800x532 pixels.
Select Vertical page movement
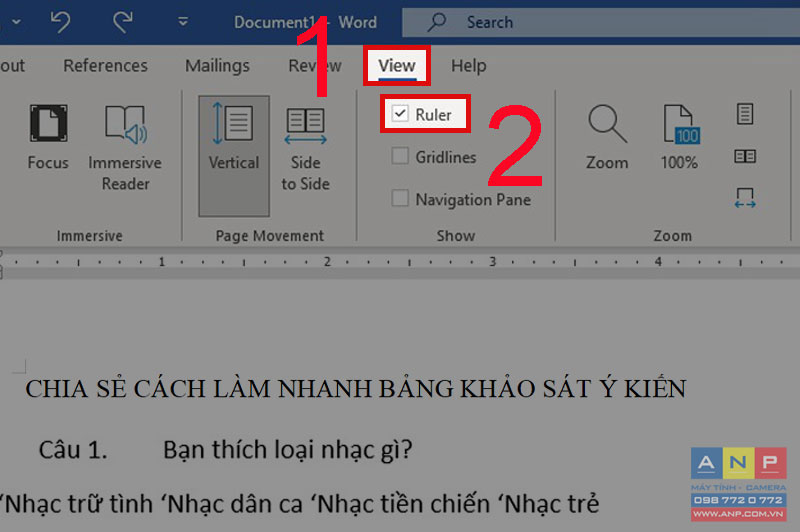pos(234,156)
